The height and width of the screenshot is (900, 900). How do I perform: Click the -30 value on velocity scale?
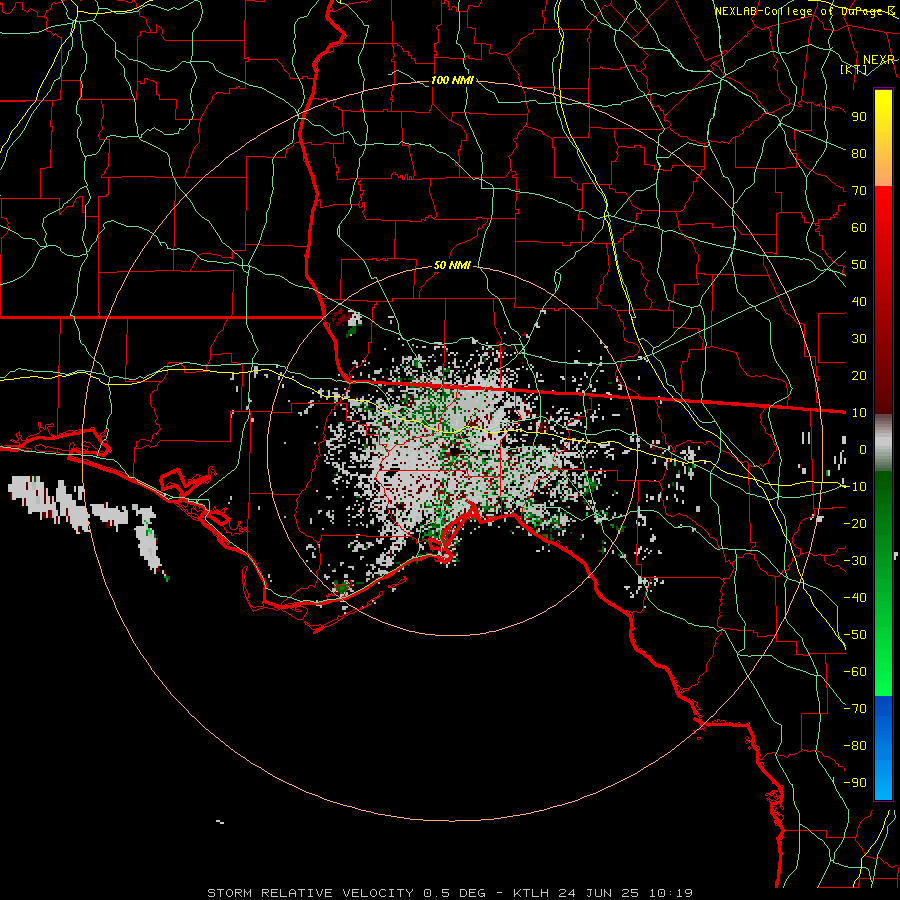(x=855, y=561)
